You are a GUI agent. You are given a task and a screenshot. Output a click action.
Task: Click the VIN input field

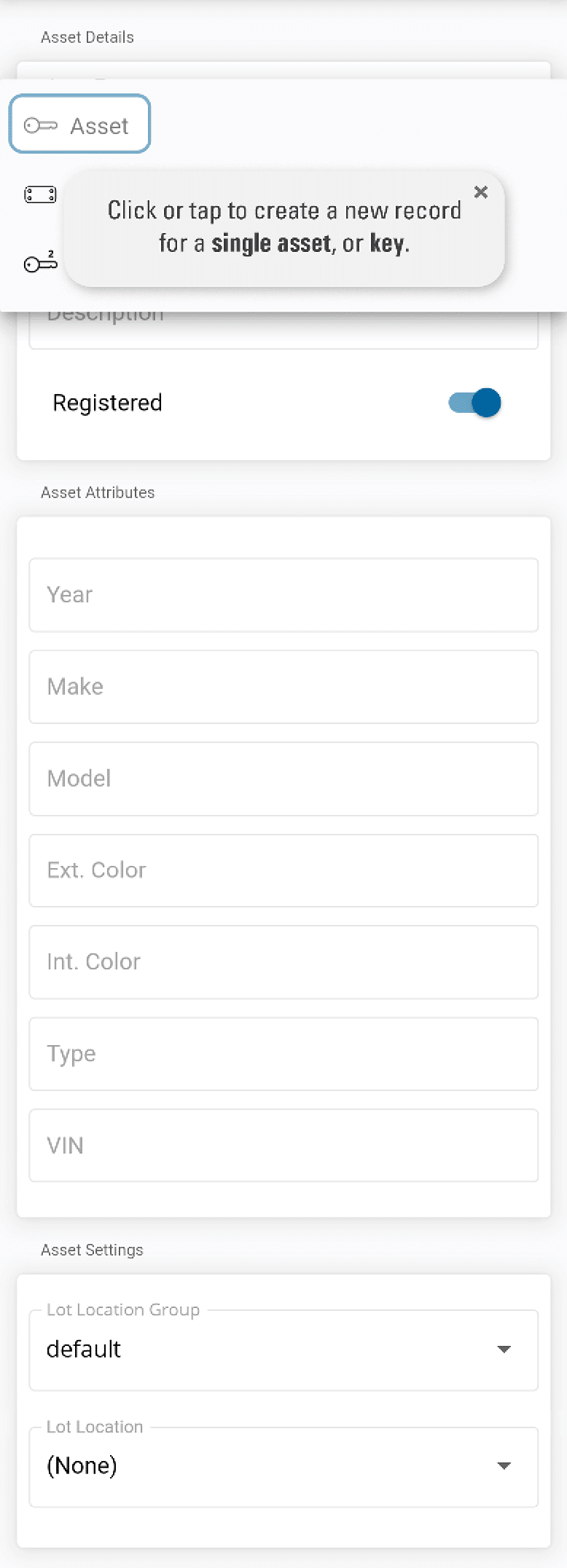pos(283,1146)
